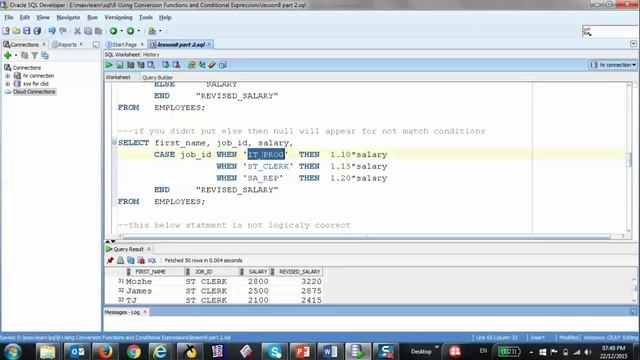Select the Worksheet tab below toolbar
640x360 pixels.
coord(118,77)
